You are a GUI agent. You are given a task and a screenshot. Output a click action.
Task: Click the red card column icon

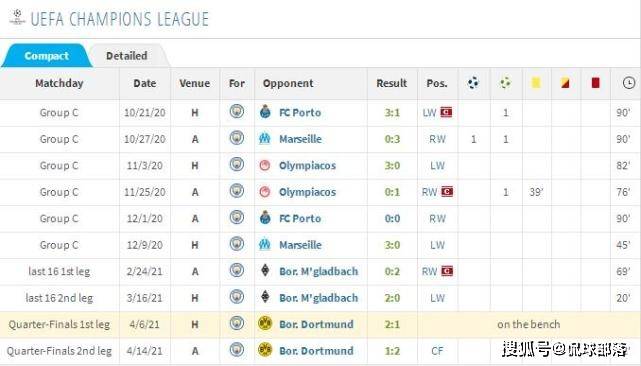[x=595, y=83]
